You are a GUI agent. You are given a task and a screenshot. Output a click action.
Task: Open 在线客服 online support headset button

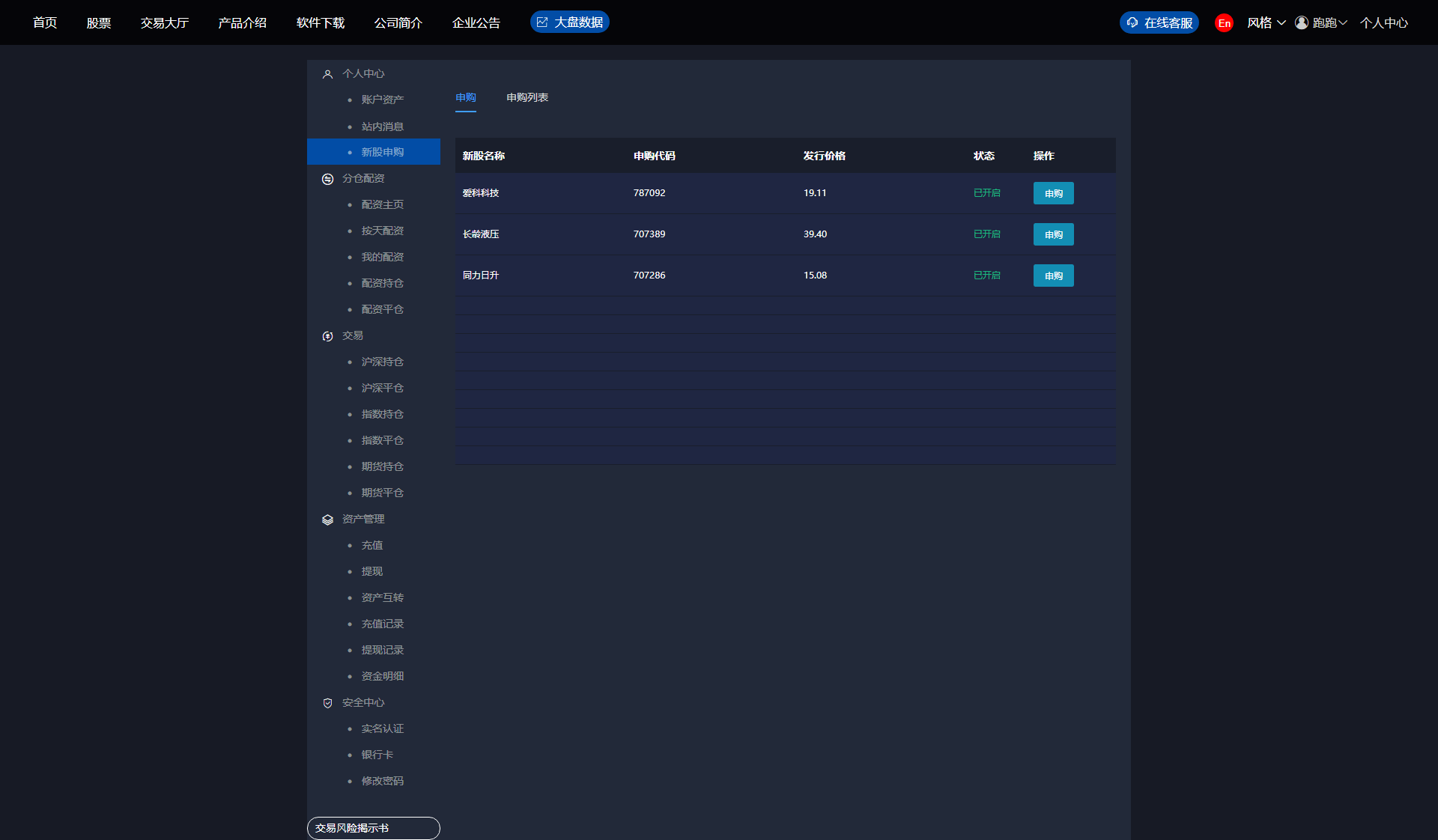point(1159,23)
